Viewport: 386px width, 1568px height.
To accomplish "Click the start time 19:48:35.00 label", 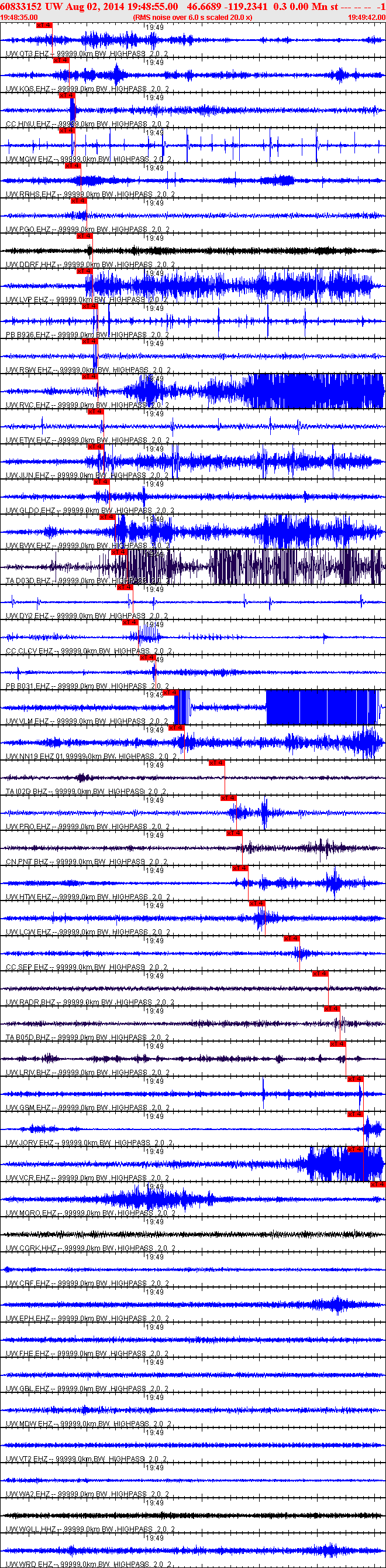I will tap(19, 18).
